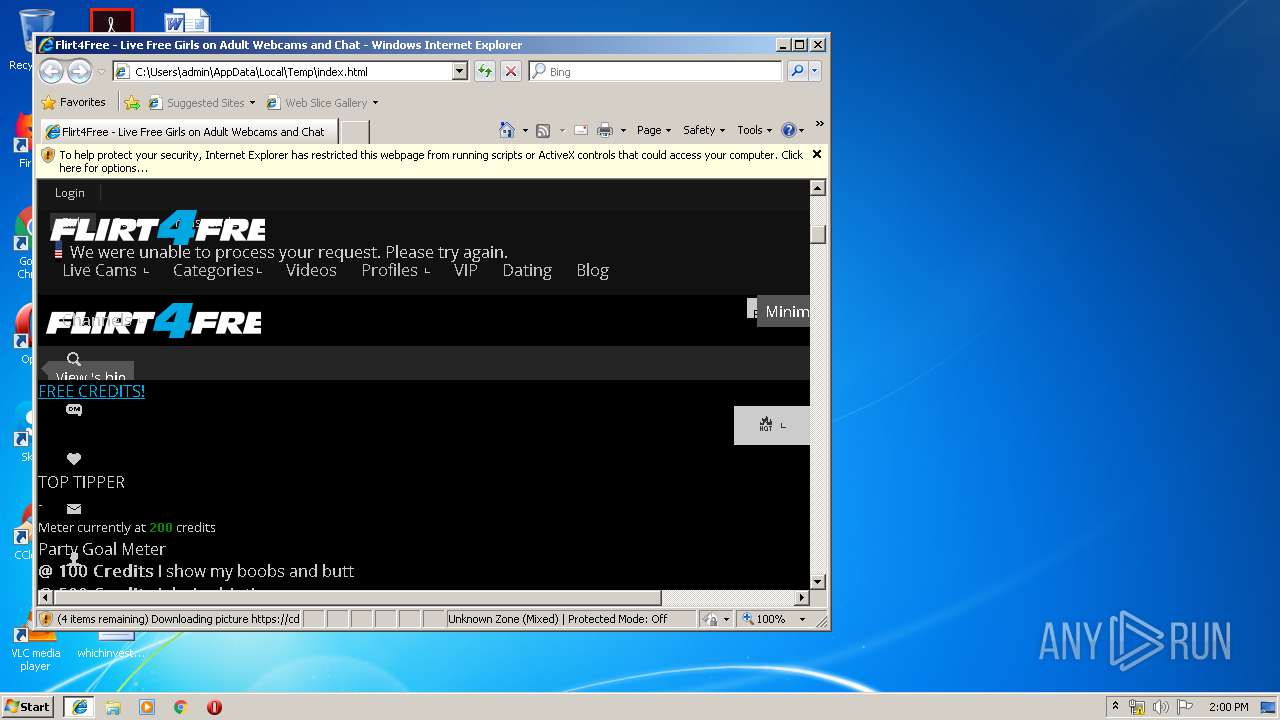Click the Bing search box
The image size is (1280, 720).
656,71
